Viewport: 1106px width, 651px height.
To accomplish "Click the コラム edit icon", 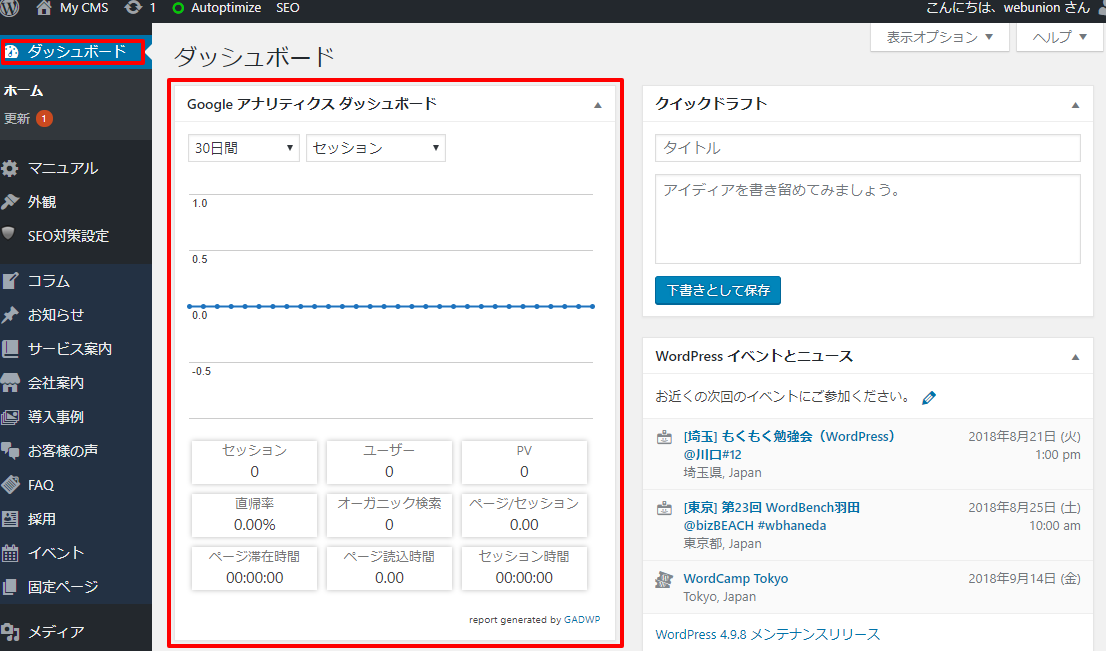I will (x=10, y=281).
